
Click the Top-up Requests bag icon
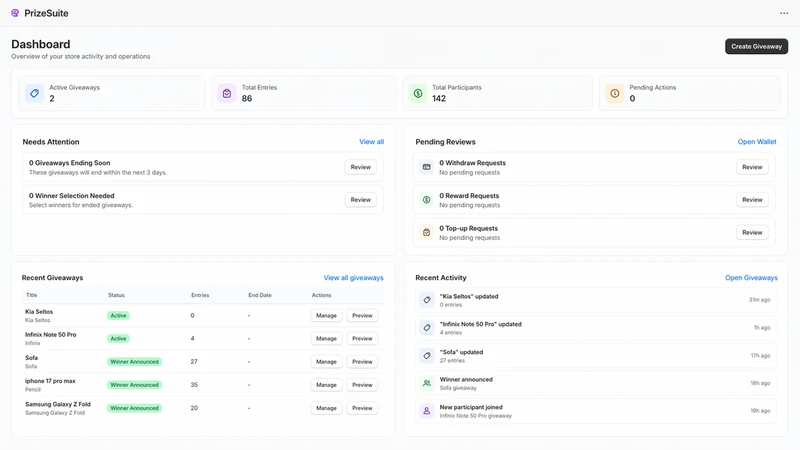(427, 232)
